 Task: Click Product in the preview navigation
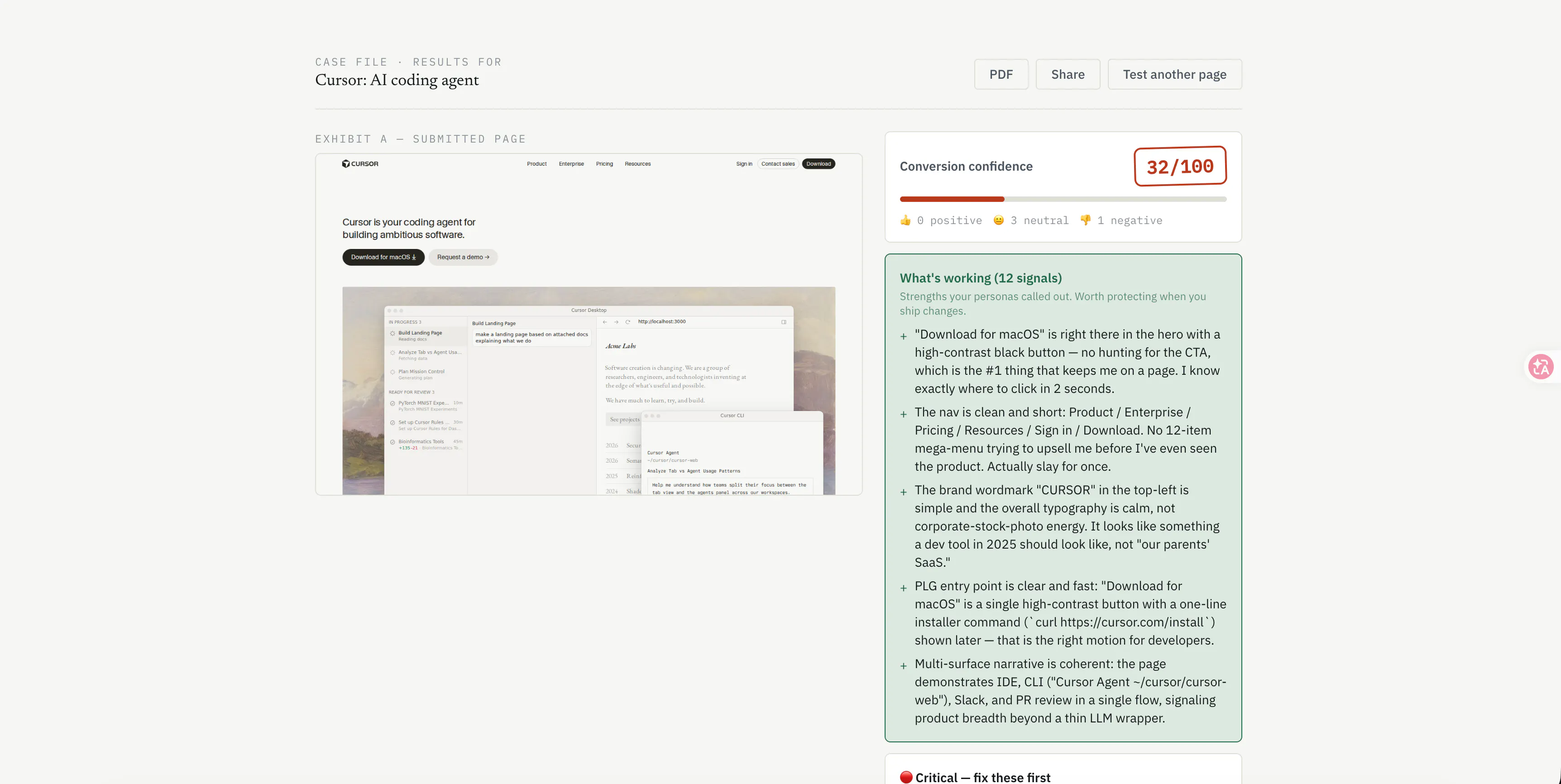tap(536, 163)
